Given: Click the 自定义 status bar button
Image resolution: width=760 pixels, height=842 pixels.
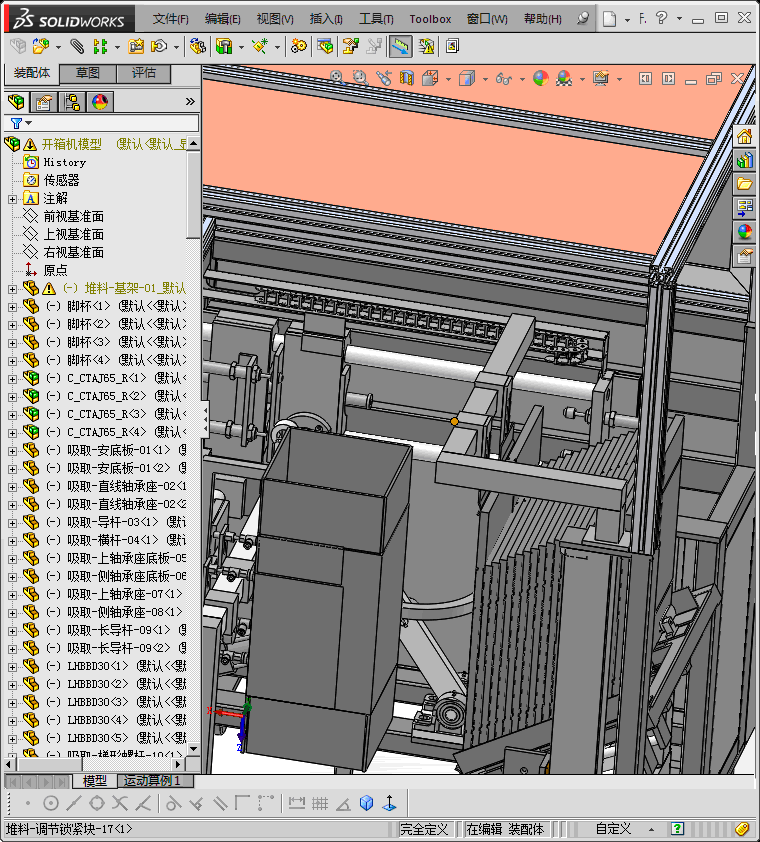Looking at the screenshot, I should pos(613,829).
